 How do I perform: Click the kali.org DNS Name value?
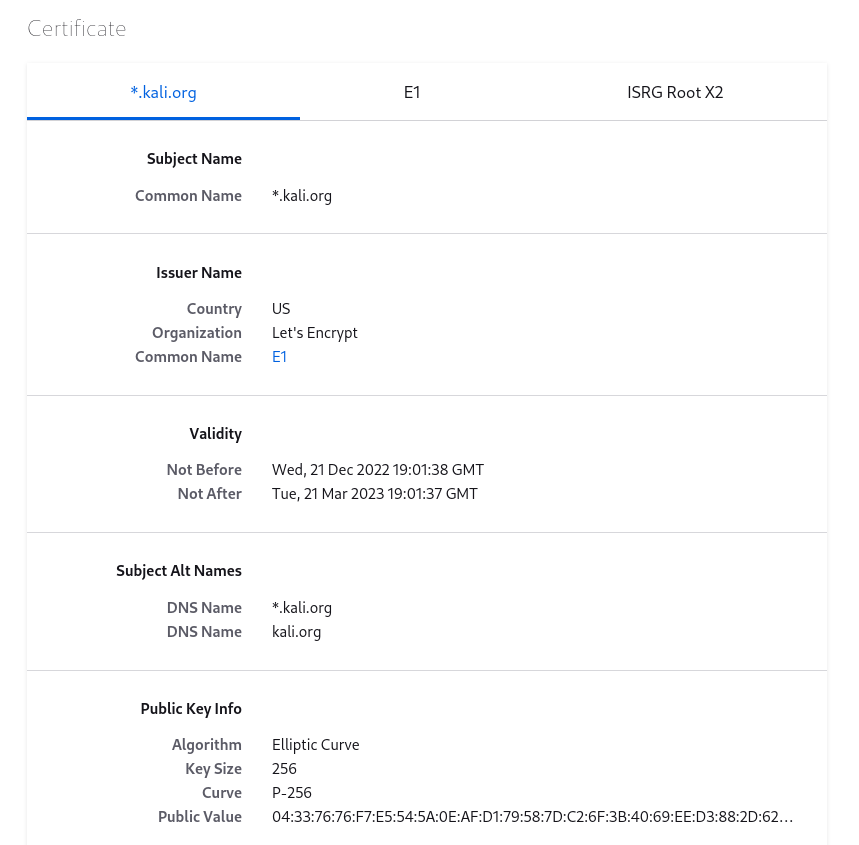[297, 632]
